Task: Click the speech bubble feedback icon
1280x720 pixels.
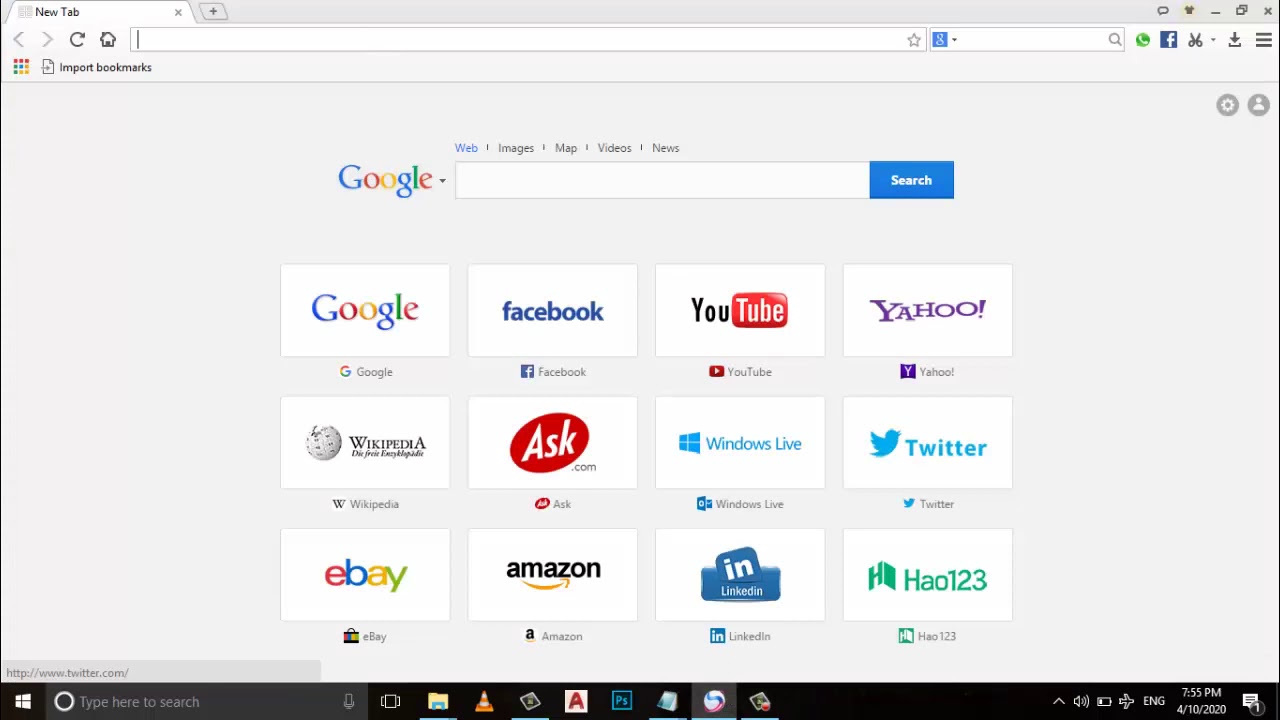Action: (1163, 11)
